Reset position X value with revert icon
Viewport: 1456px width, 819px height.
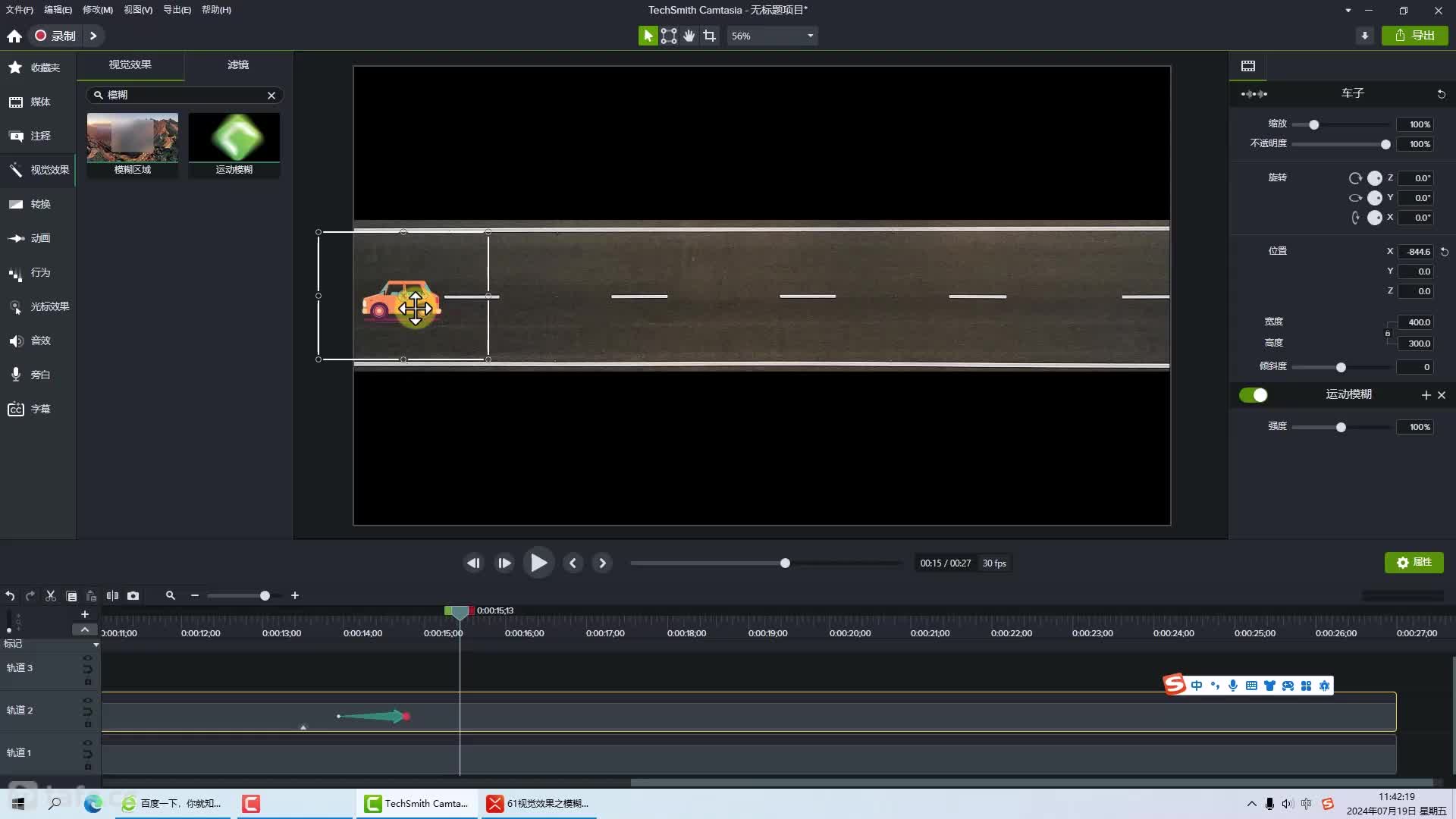coord(1445,252)
